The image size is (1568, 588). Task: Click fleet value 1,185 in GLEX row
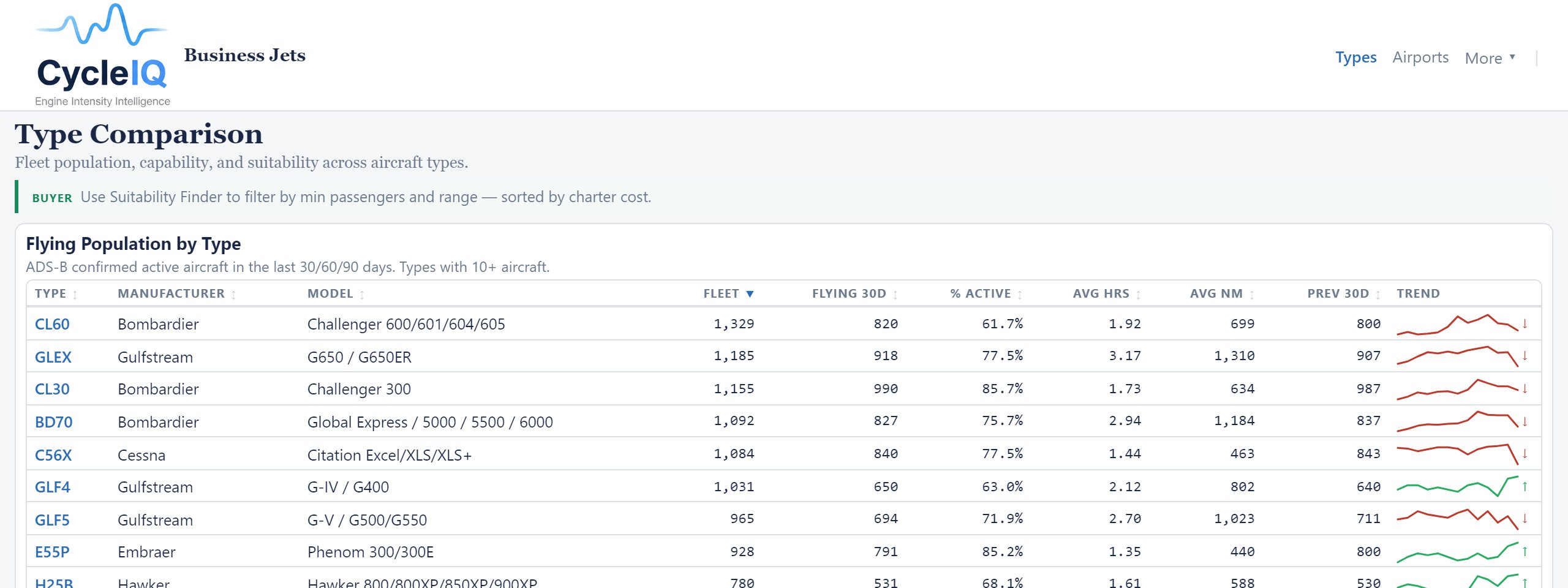734,356
